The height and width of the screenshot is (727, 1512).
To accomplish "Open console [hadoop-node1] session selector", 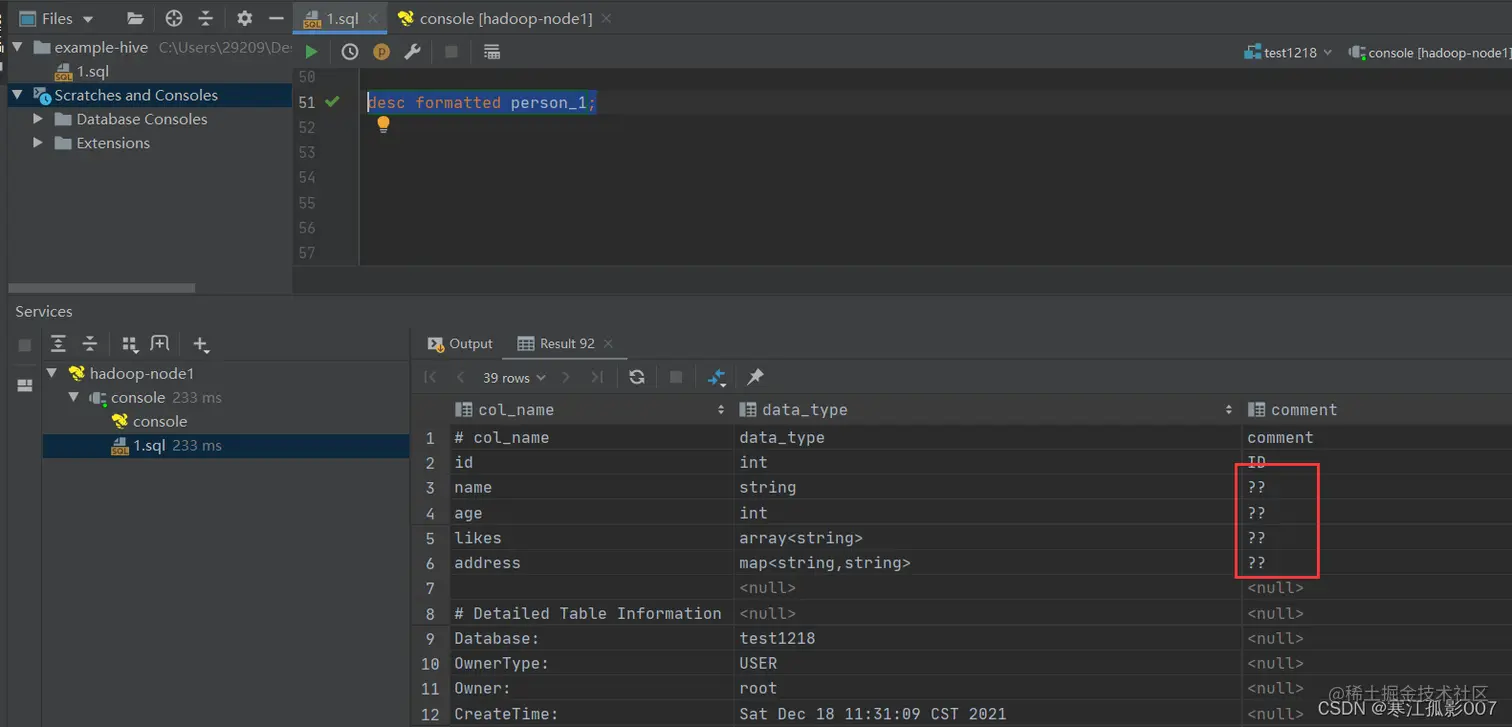I will click(1428, 52).
